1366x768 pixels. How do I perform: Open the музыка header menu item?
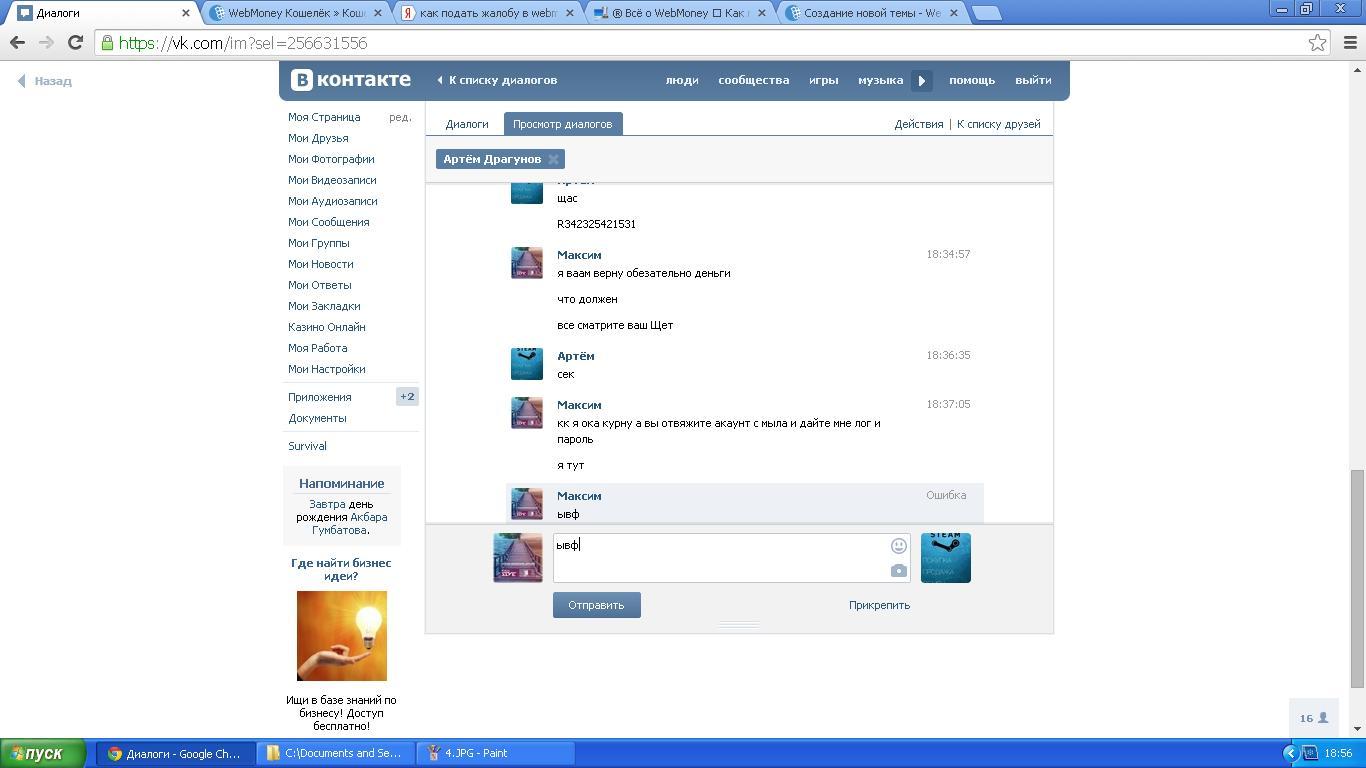click(x=881, y=80)
